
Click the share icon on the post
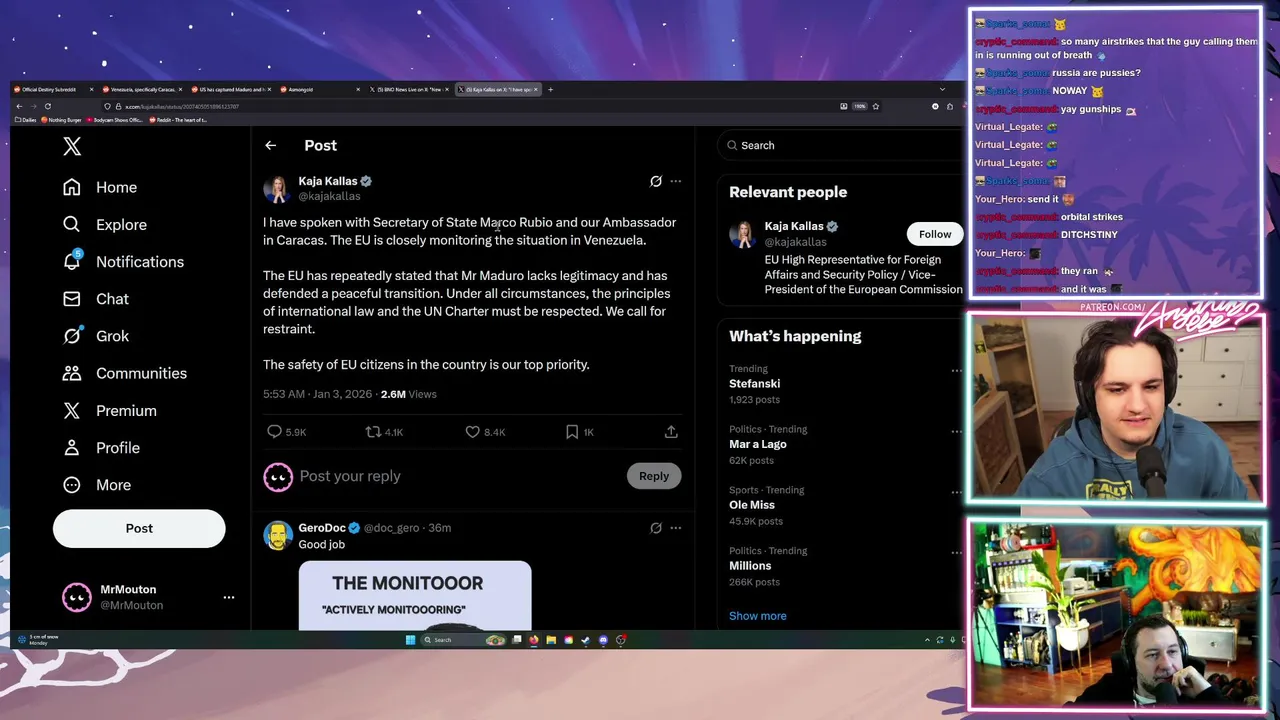(671, 432)
